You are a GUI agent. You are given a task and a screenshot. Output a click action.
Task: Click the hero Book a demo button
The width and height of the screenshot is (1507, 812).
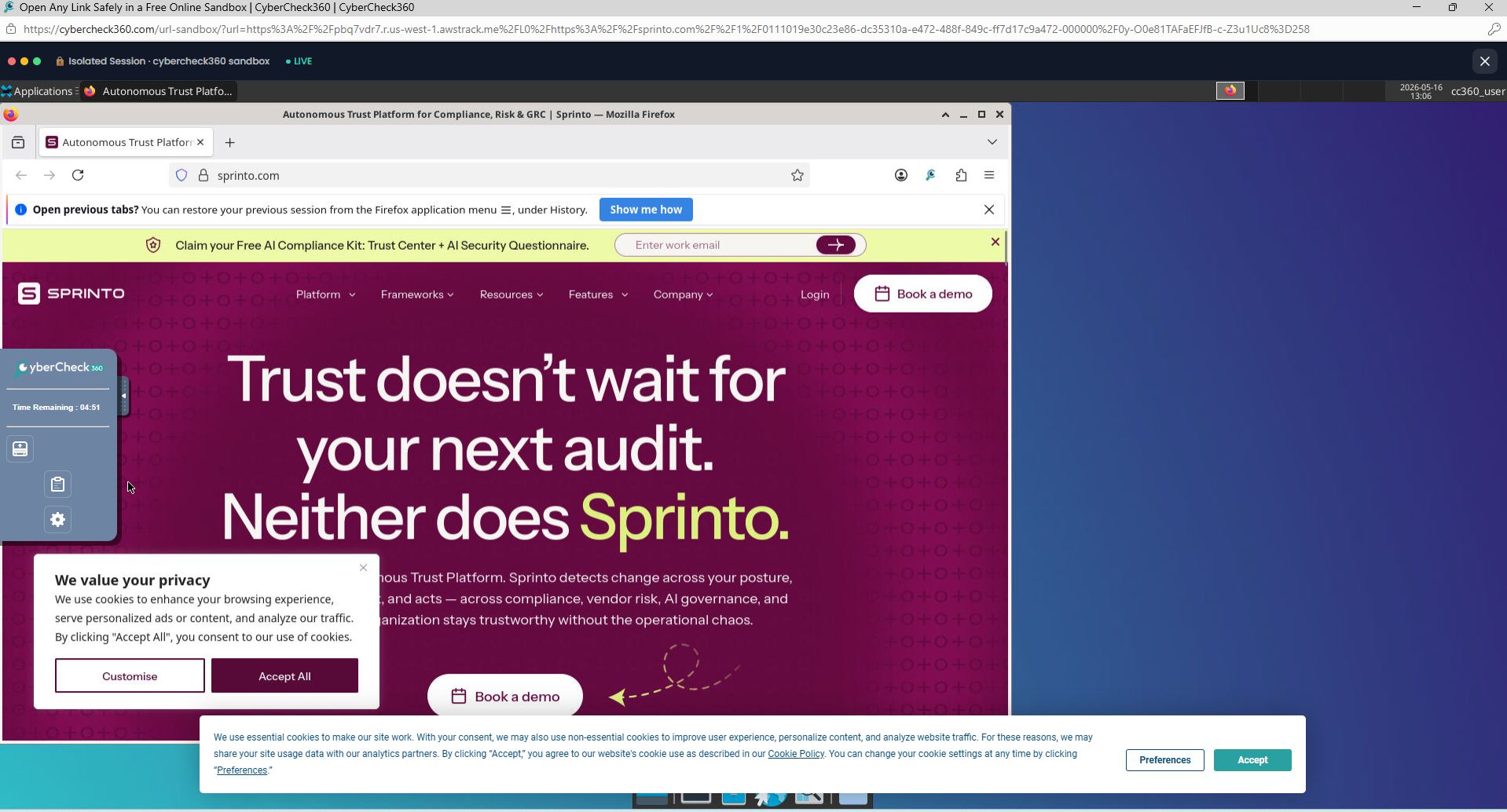point(505,696)
